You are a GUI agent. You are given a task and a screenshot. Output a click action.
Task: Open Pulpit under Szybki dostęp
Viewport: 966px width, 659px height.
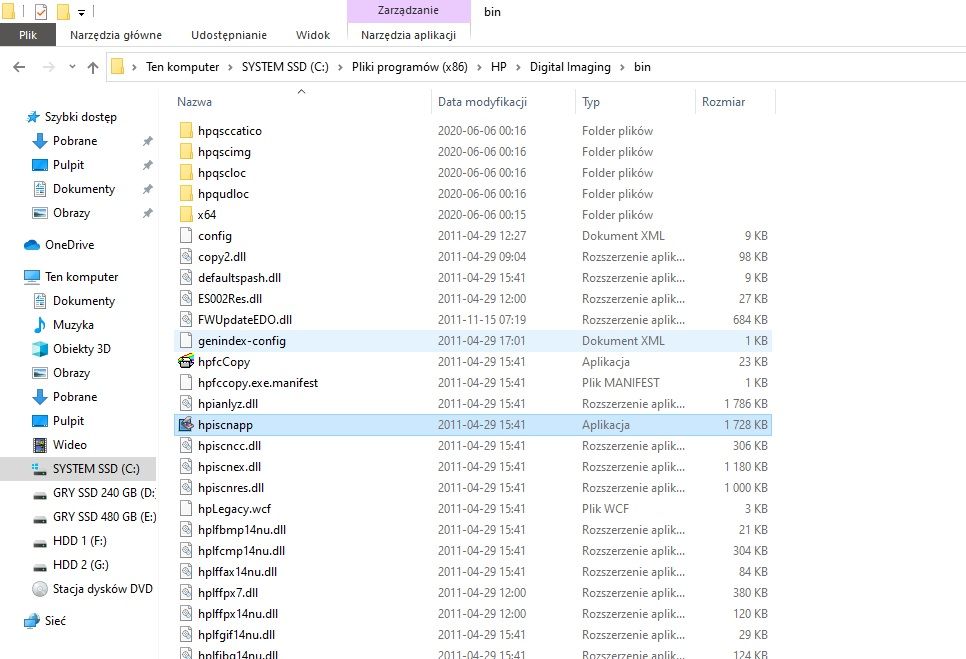click(x=68, y=165)
